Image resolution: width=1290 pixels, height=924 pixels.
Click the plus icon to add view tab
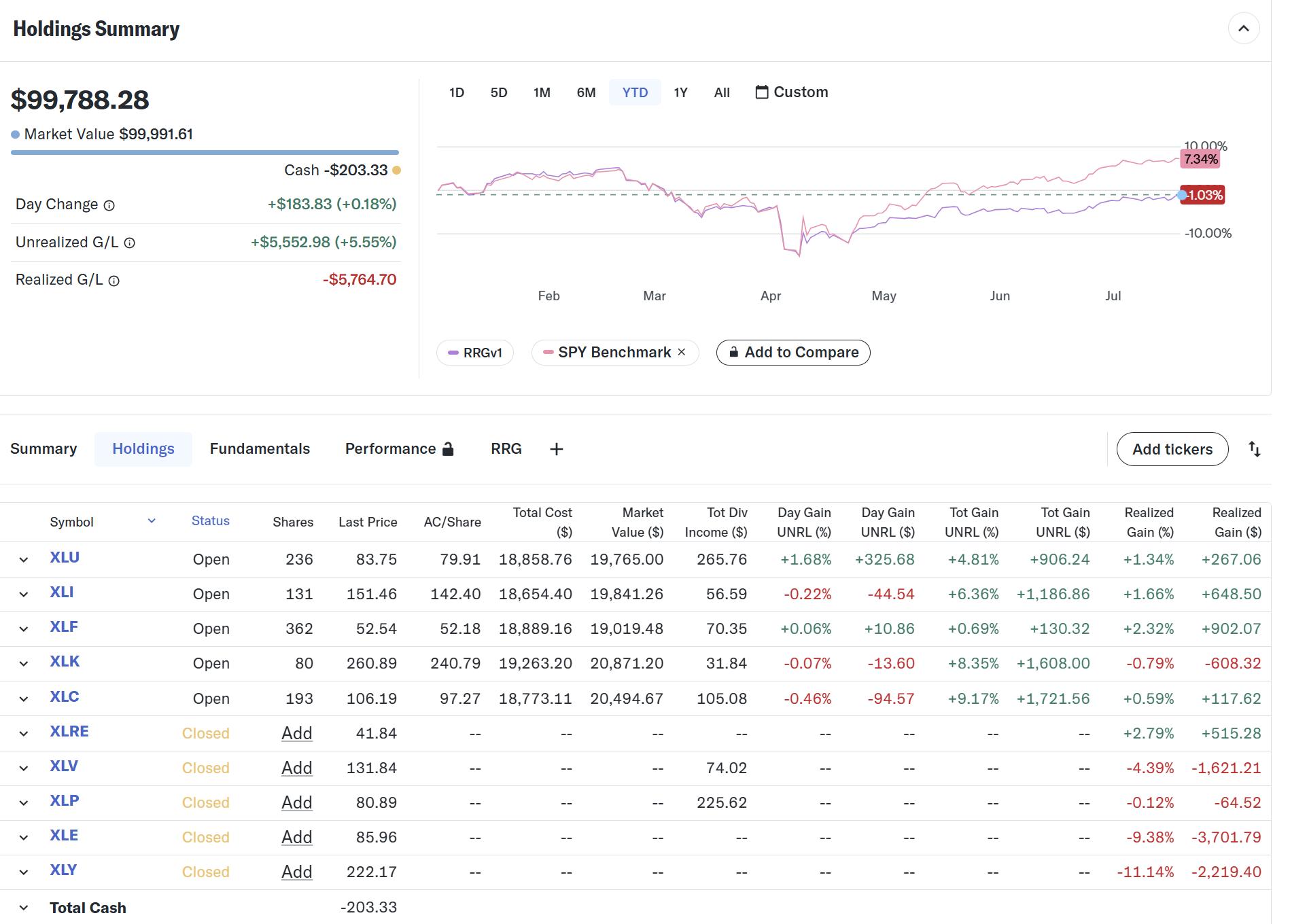coord(556,449)
